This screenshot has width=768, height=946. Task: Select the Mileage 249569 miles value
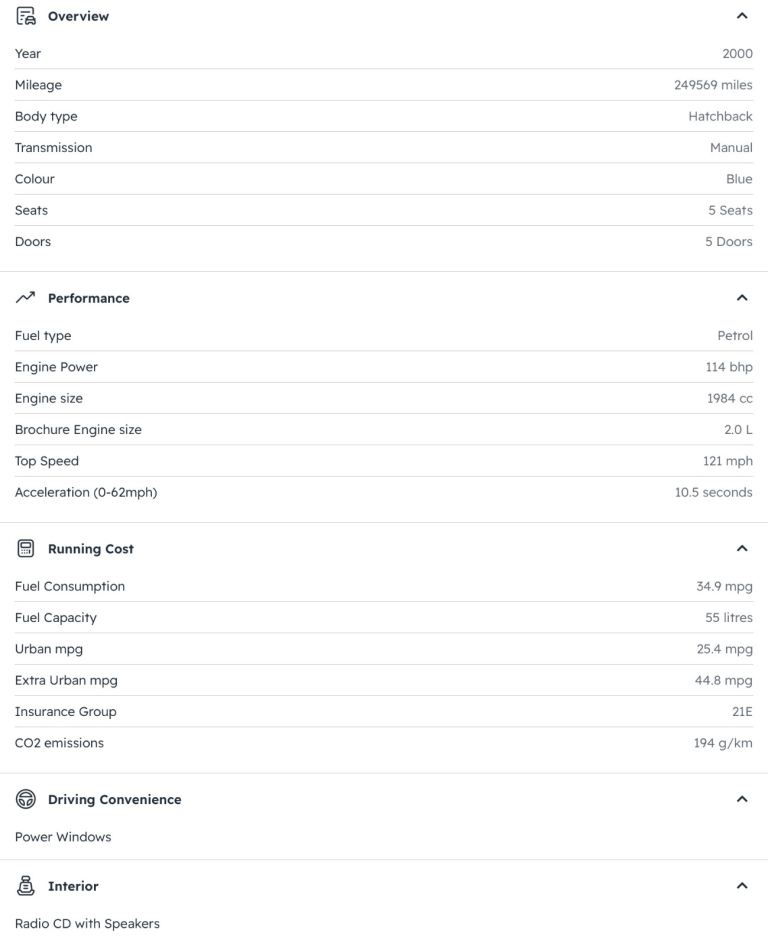[x=713, y=85]
